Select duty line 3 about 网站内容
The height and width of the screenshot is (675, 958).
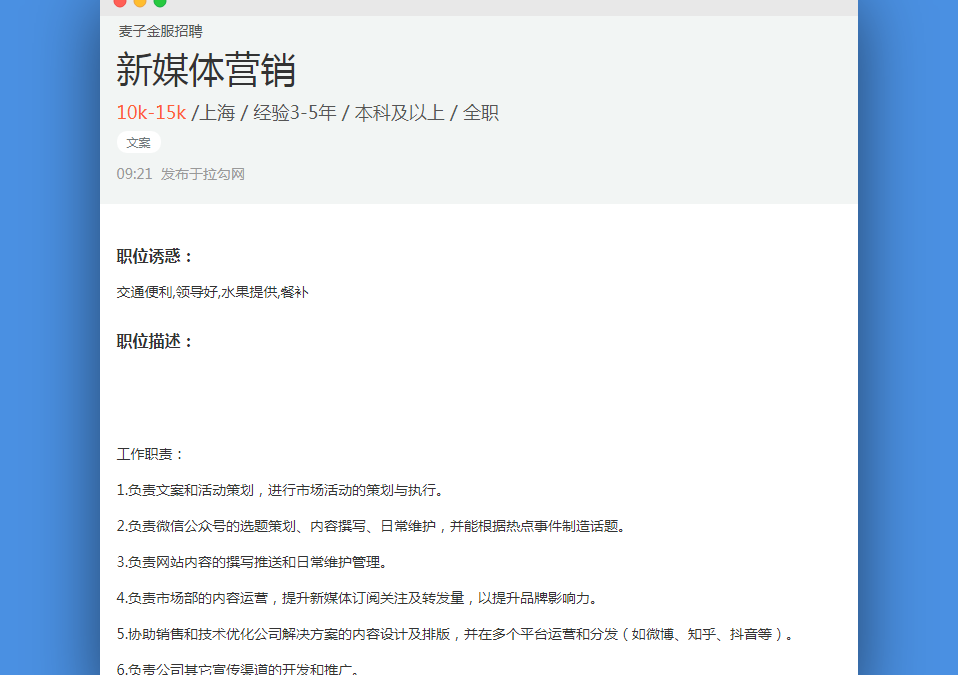tap(252, 562)
